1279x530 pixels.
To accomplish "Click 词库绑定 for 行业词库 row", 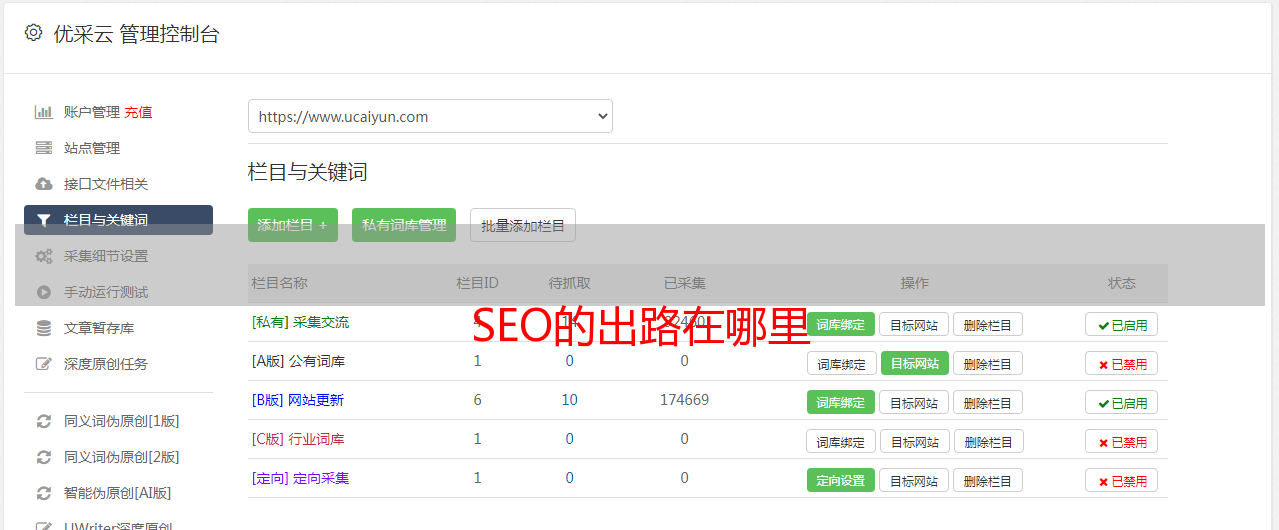I will (x=841, y=441).
